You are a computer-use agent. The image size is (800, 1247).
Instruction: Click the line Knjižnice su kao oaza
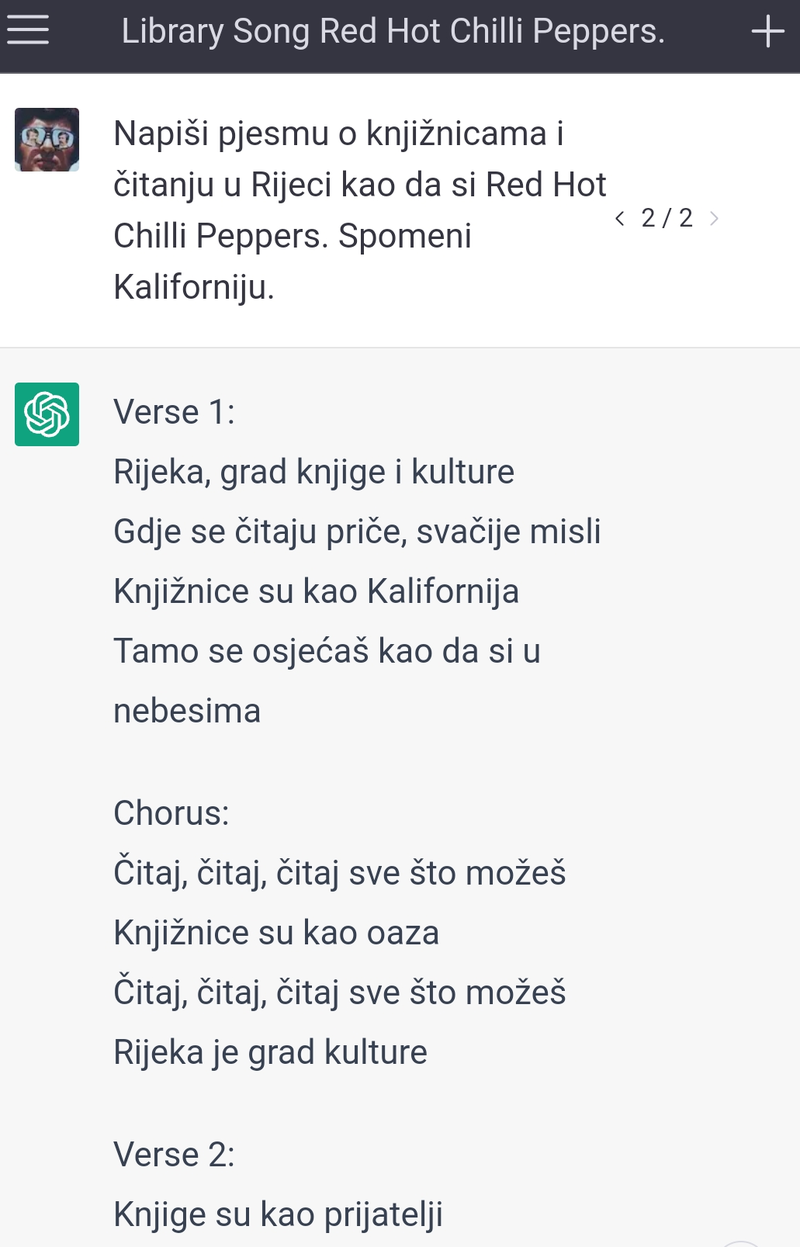(276, 933)
